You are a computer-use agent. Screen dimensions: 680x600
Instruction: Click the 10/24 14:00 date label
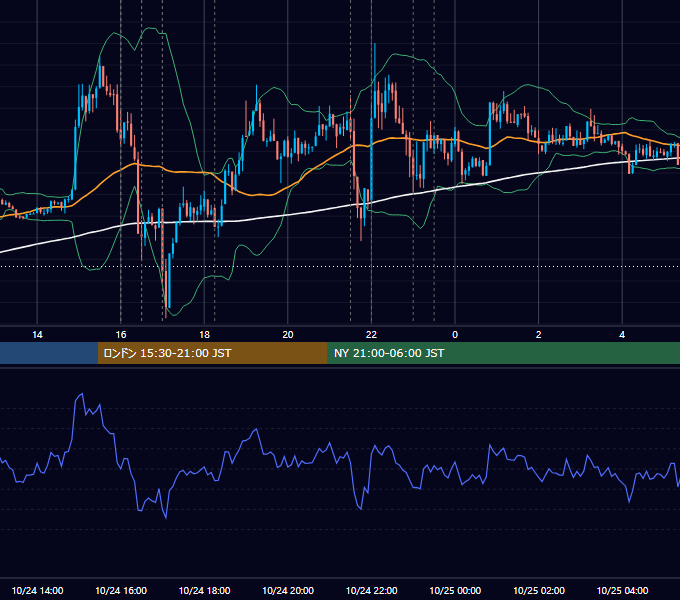(x=37, y=590)
